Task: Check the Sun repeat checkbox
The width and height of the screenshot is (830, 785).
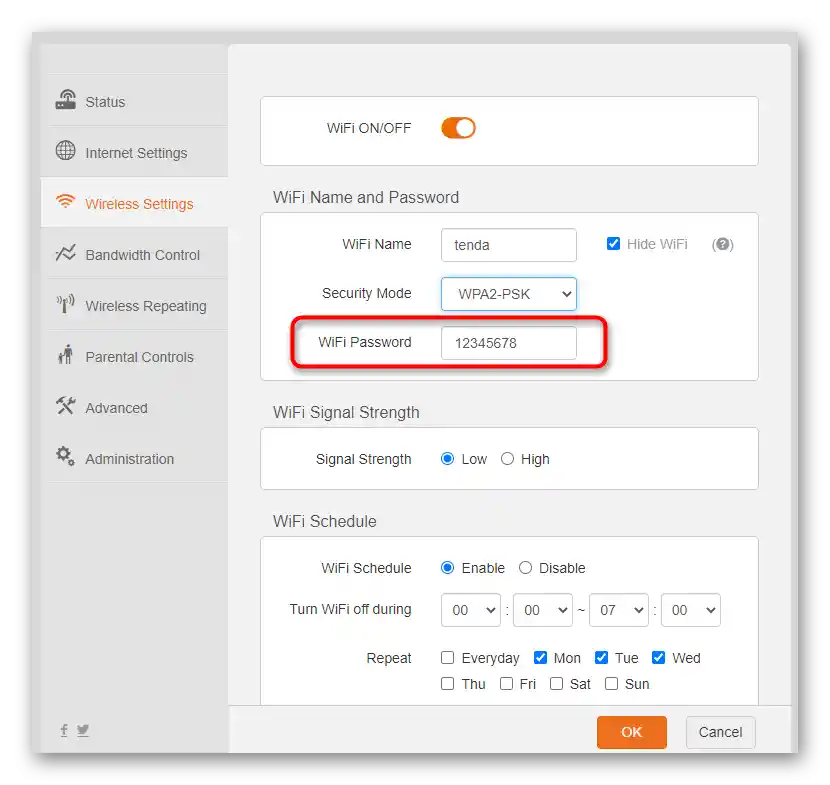Action: 611,683
